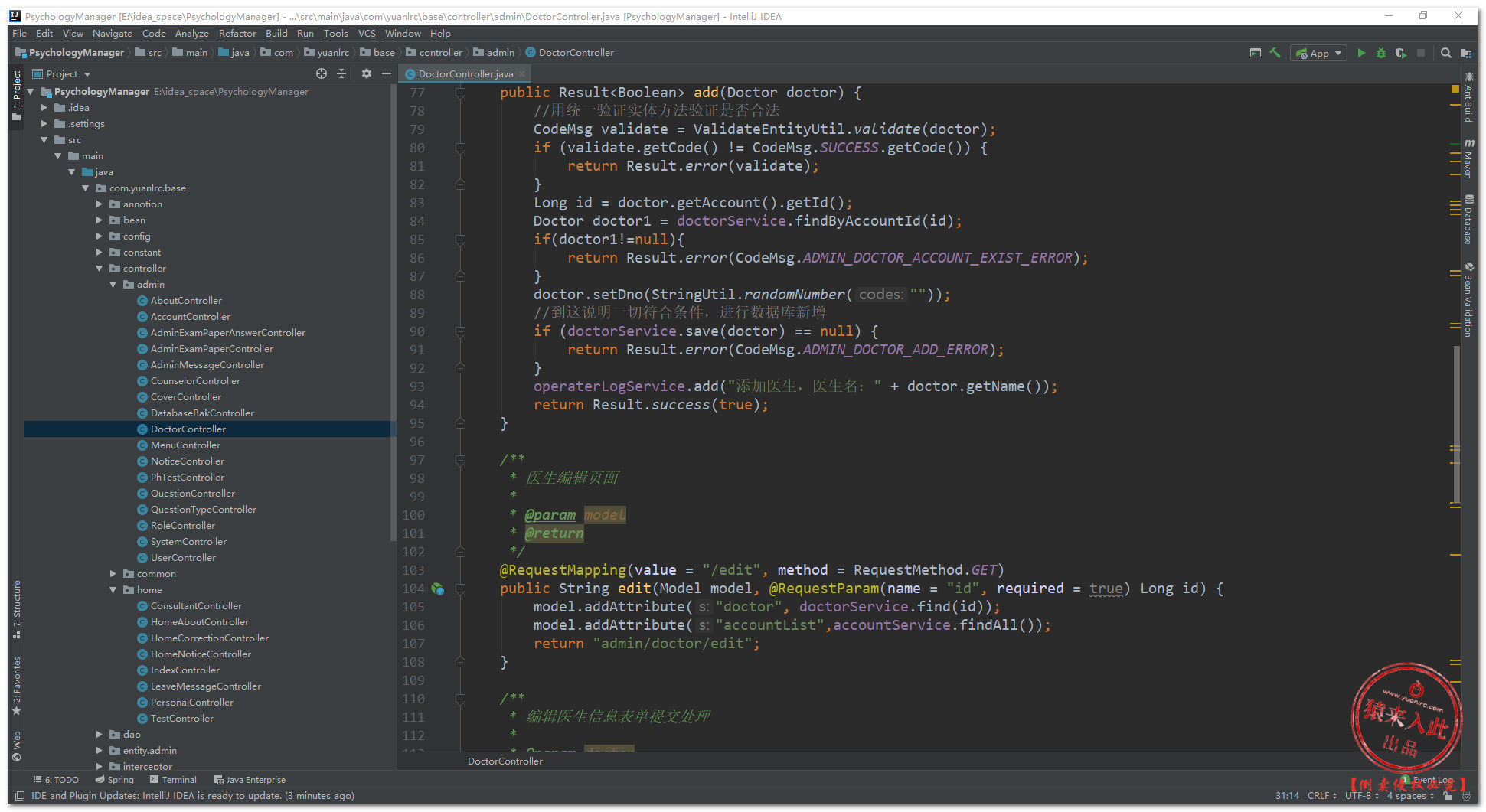This screenshot has height=812, width=1486.
Task: Collapse all tree nodes in Project panel
Action: 341,73
